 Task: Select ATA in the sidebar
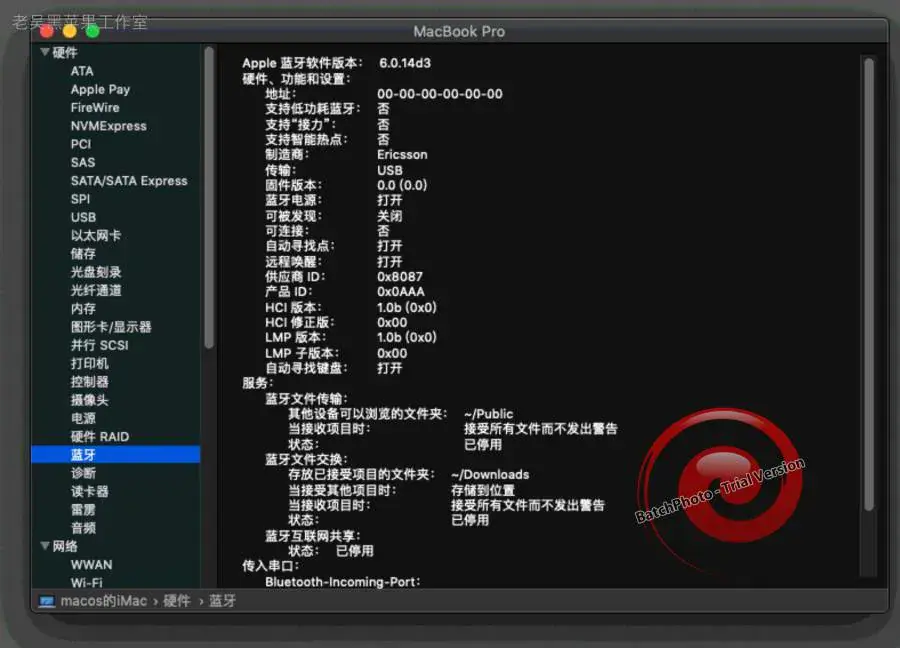pos(82,71)
